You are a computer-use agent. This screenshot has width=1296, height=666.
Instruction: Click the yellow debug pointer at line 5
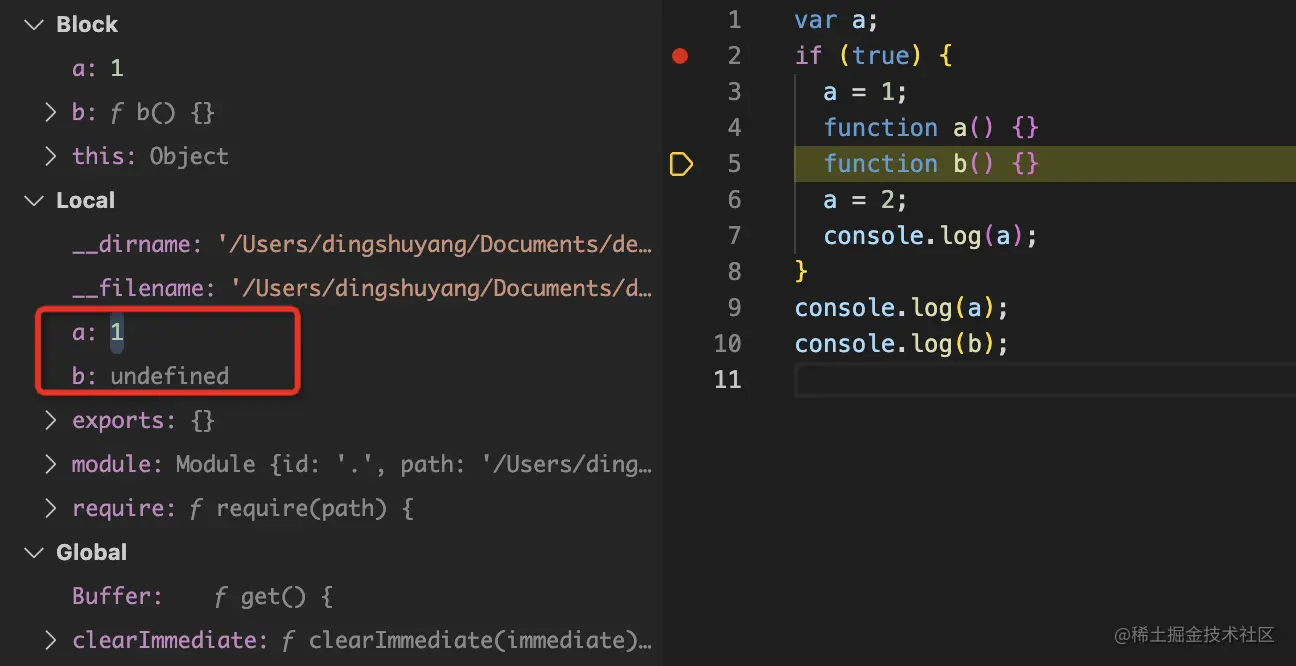point(681,164)
